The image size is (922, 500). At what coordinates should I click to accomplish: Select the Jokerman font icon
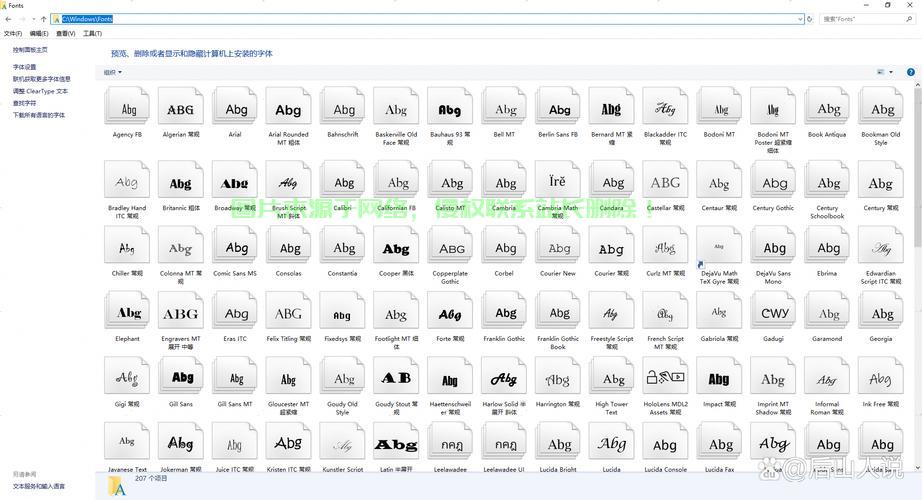coord(181,441)
